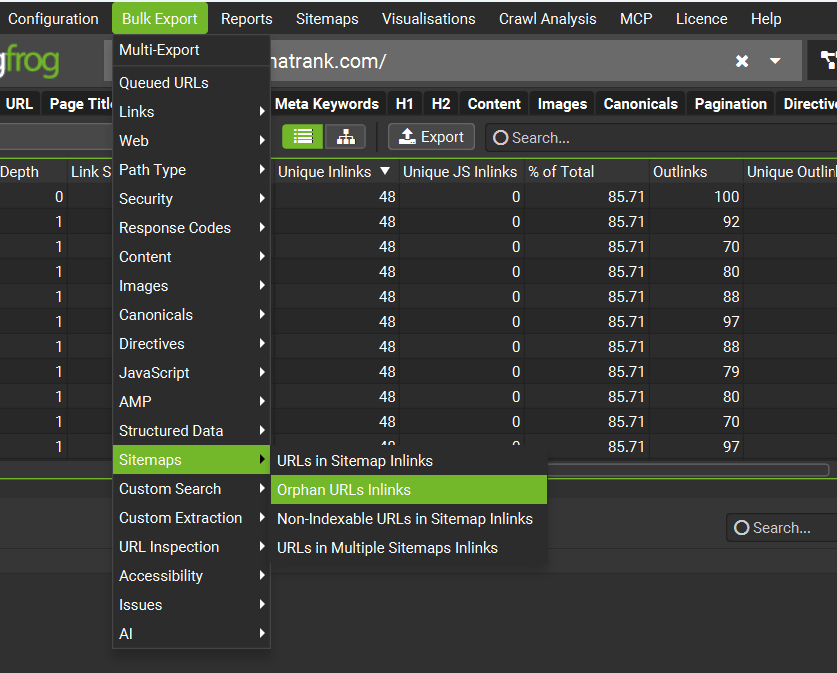This screenshot has width=837, height=673.
Task: Open the Pagination tab
Action: pyautogui.click(x=730, y=104)
